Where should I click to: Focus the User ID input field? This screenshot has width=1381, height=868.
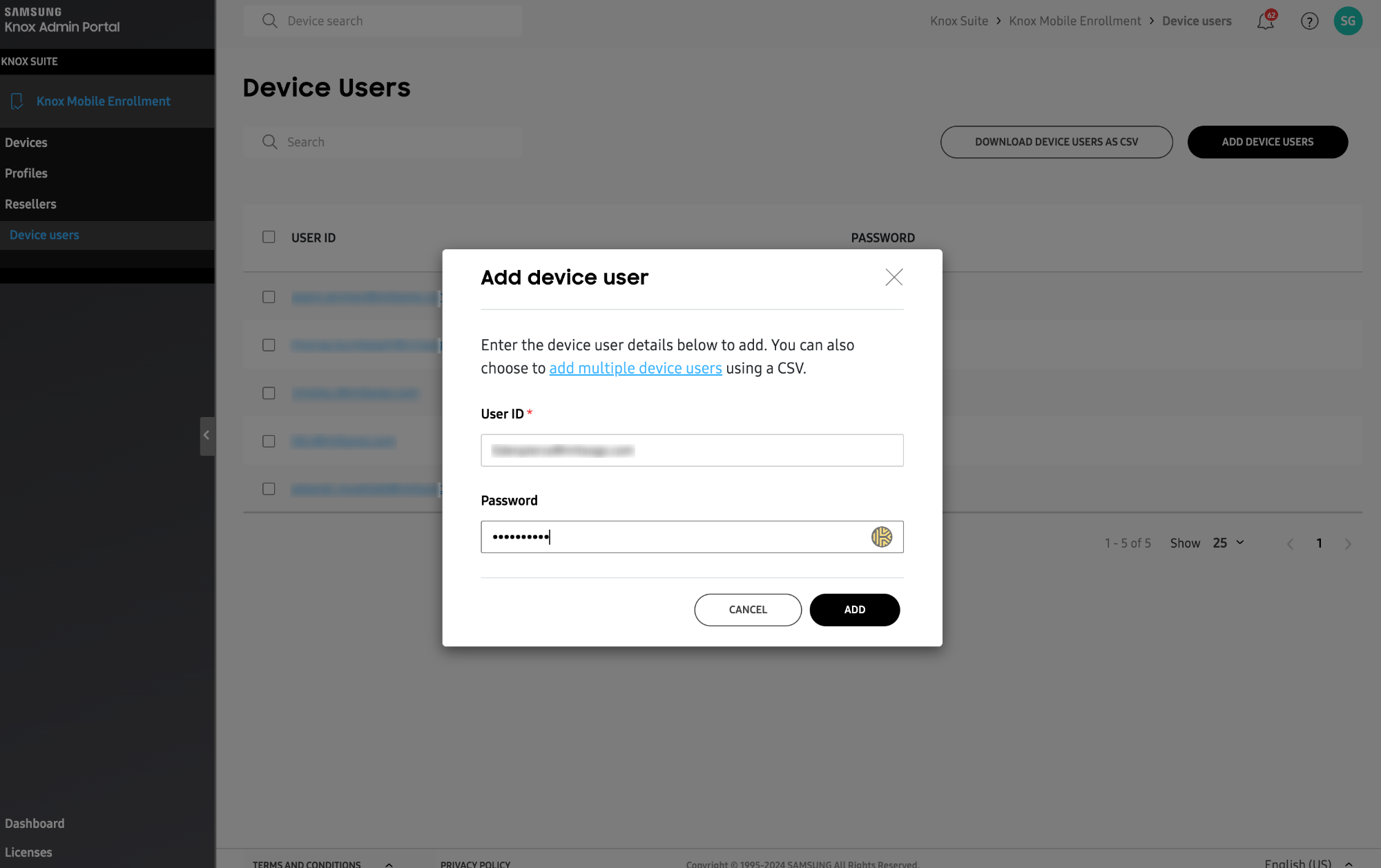click(x=692, y=450)
